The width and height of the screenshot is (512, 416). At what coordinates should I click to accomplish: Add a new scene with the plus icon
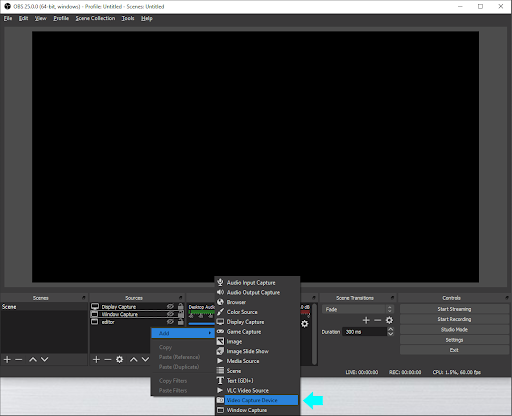[7, 359]
